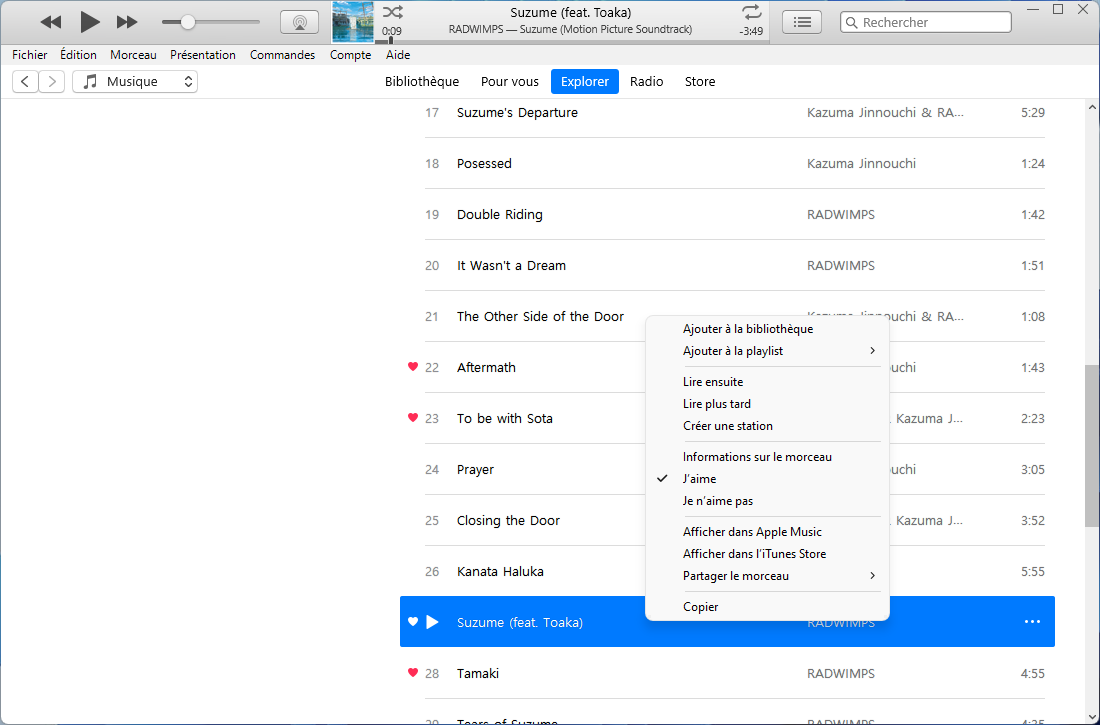This screenshot has height=725, width=1100.
Task: Select Je n'aime pas option
Action: click(x=767, y=501)
